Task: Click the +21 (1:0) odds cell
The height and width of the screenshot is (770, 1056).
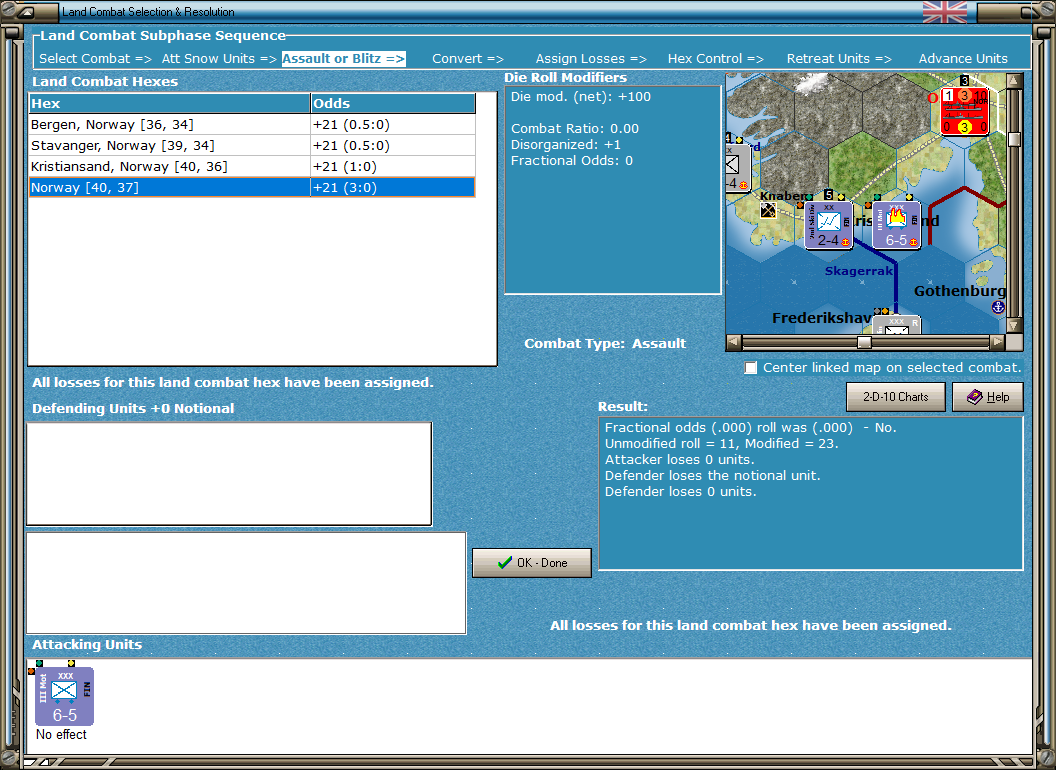Action: (393, 166)
